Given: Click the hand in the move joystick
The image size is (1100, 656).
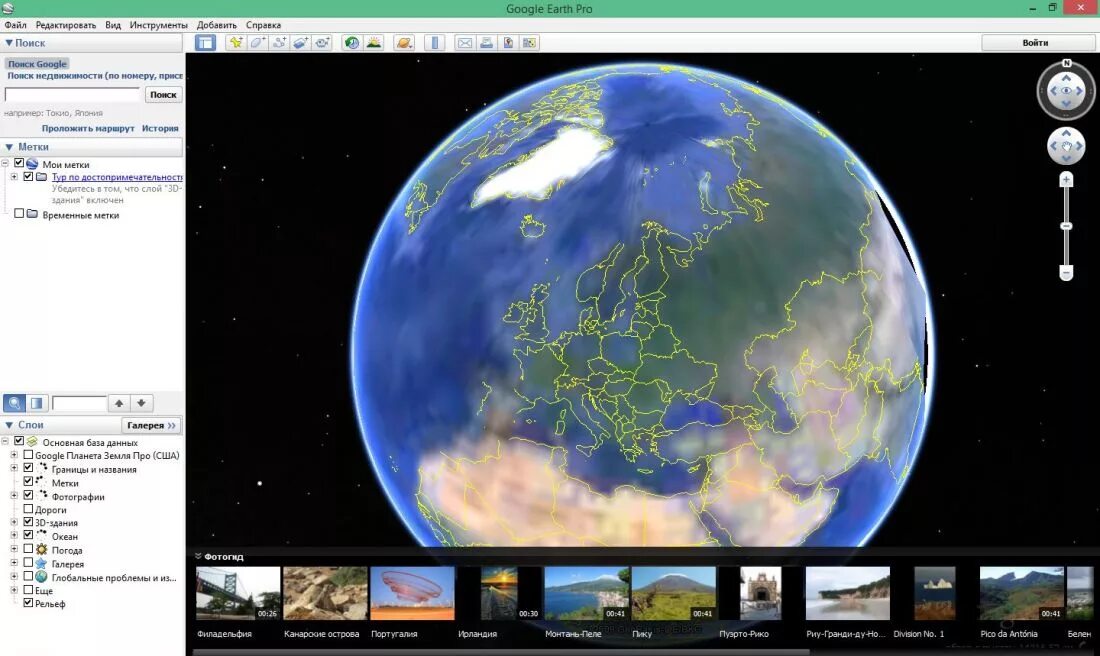Looking at the screenshot, I should [x=1066, y=146].
